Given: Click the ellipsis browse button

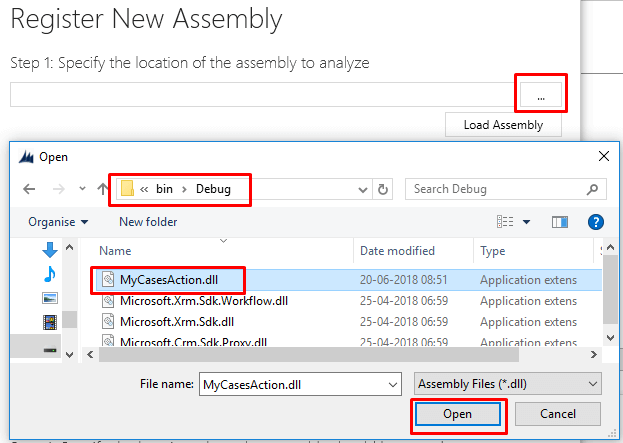Looking at the screenshot, I should [x=541, y=95].
